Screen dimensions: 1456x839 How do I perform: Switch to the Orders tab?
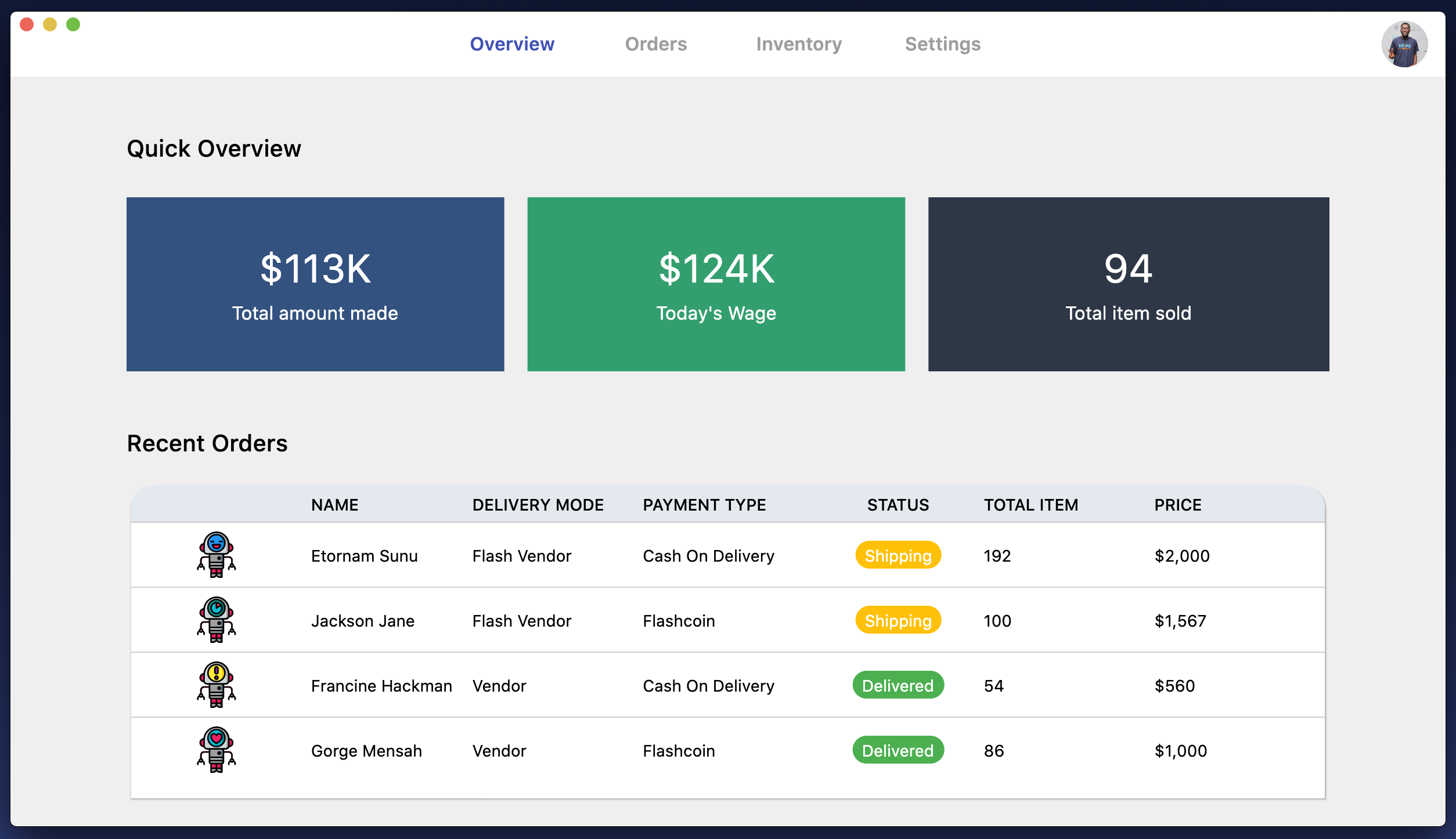(655, 44)
